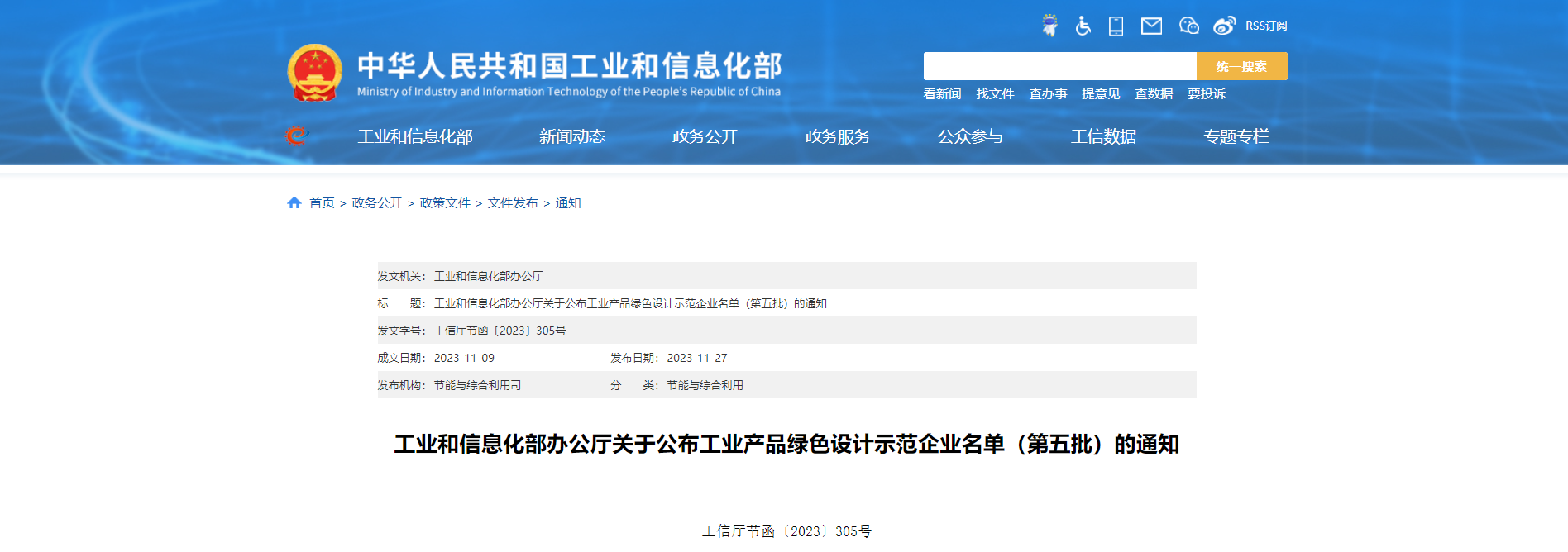Open the mobile phone version icon
This screenshot has width=1568, height=552.
(1116, 26)
